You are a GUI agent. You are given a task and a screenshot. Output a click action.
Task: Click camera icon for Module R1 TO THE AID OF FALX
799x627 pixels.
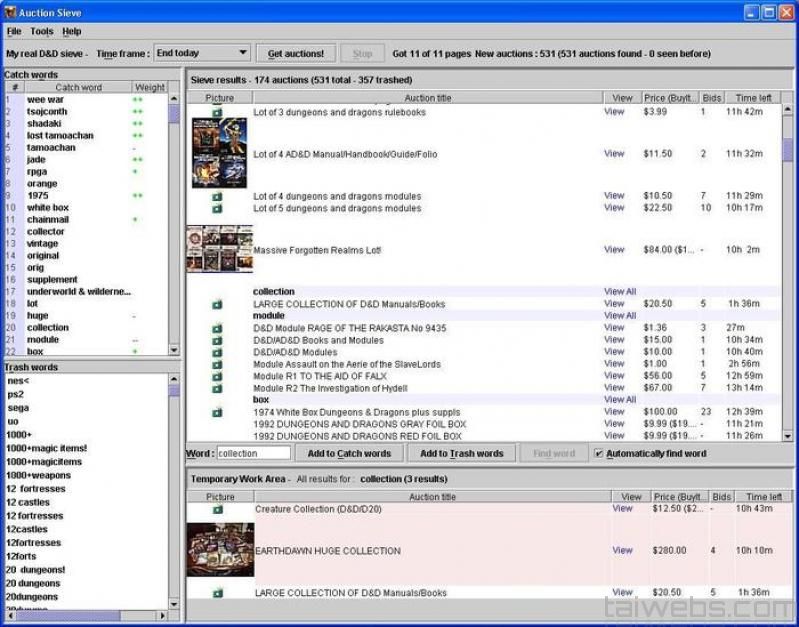point(217,376)
